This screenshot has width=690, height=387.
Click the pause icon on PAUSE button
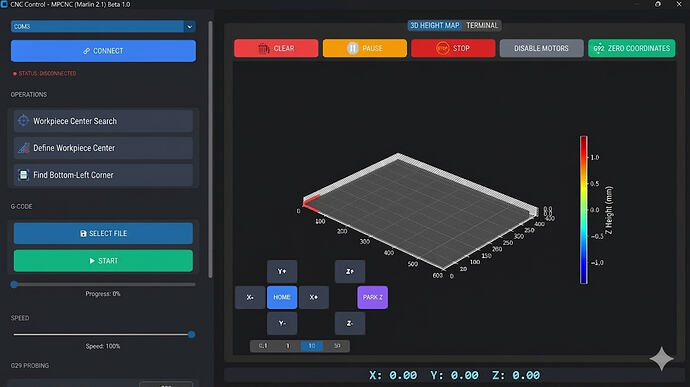coord(352,48)
